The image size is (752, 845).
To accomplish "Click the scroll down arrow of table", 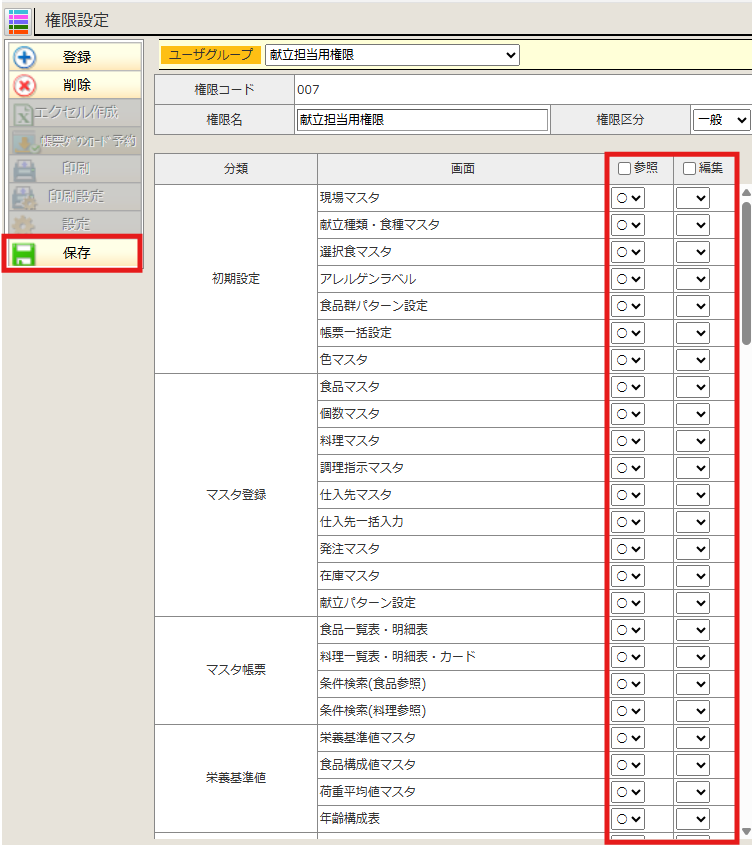I will (x=745, y=831).
